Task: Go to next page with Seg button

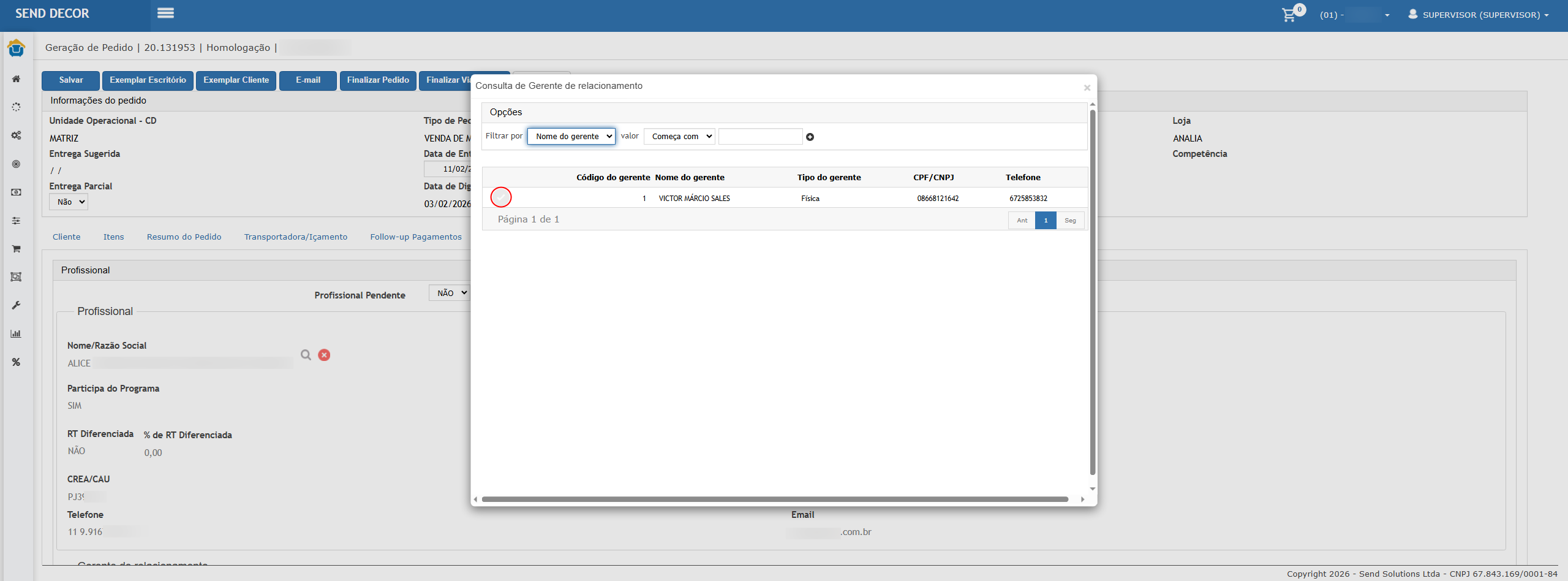Action: [x=1069, y=221]
